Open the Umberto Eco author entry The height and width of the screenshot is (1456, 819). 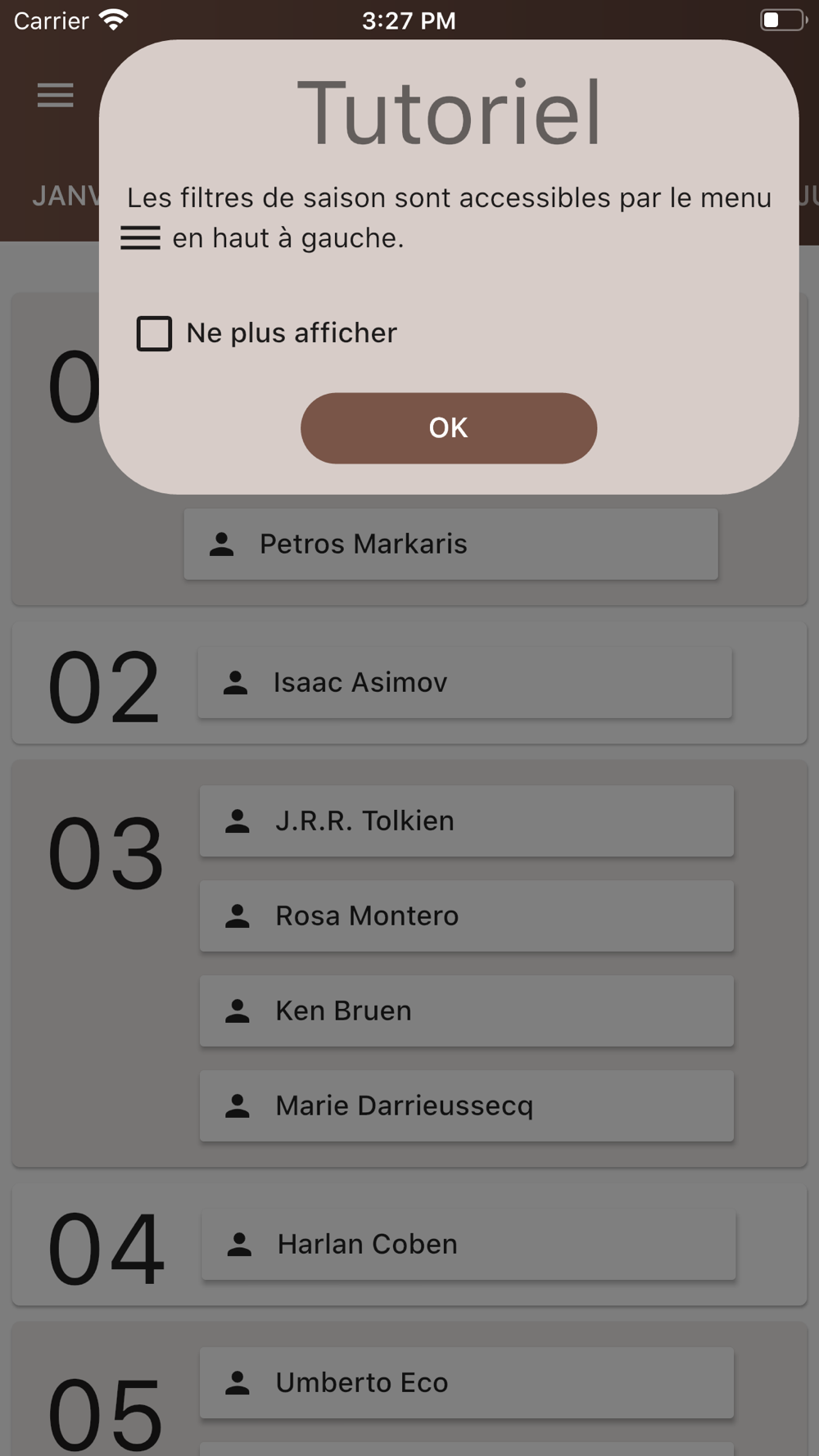(x=467, y=1383)
